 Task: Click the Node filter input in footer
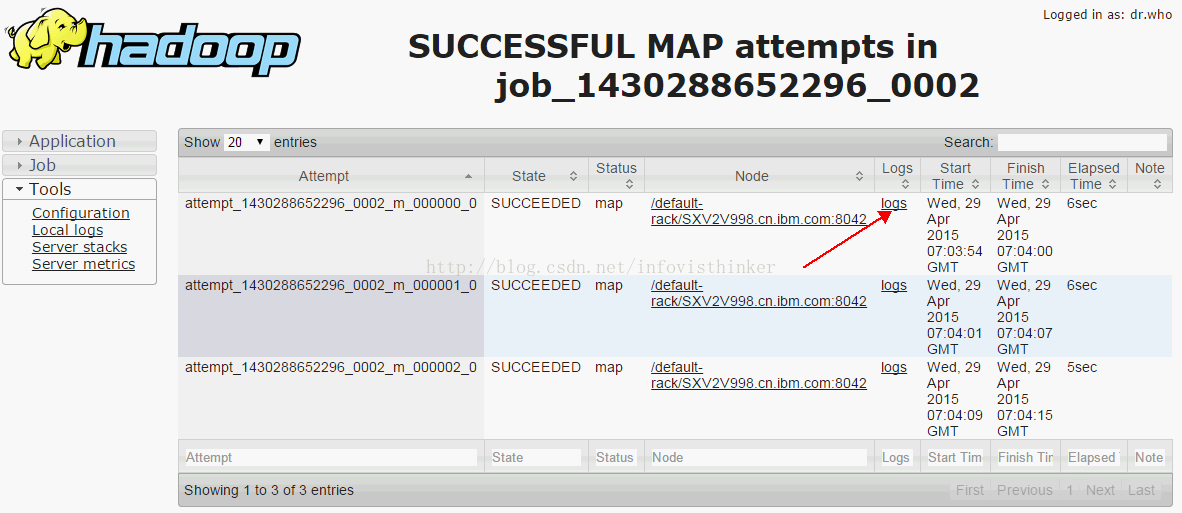[x=759, y=457]
